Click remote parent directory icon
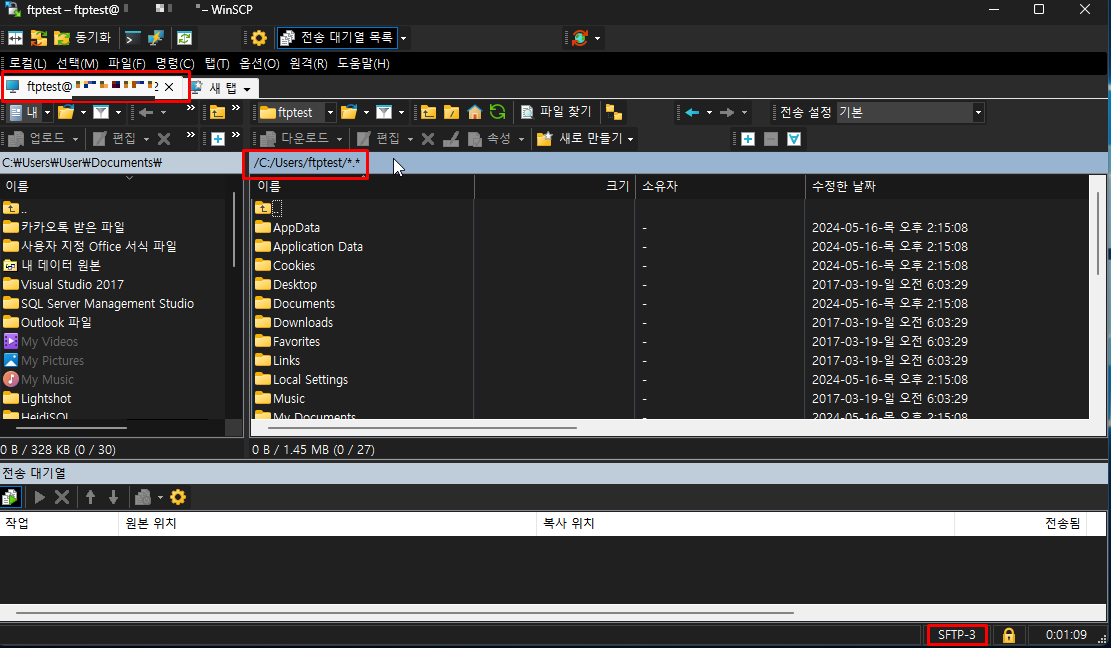 pos(428,113)
